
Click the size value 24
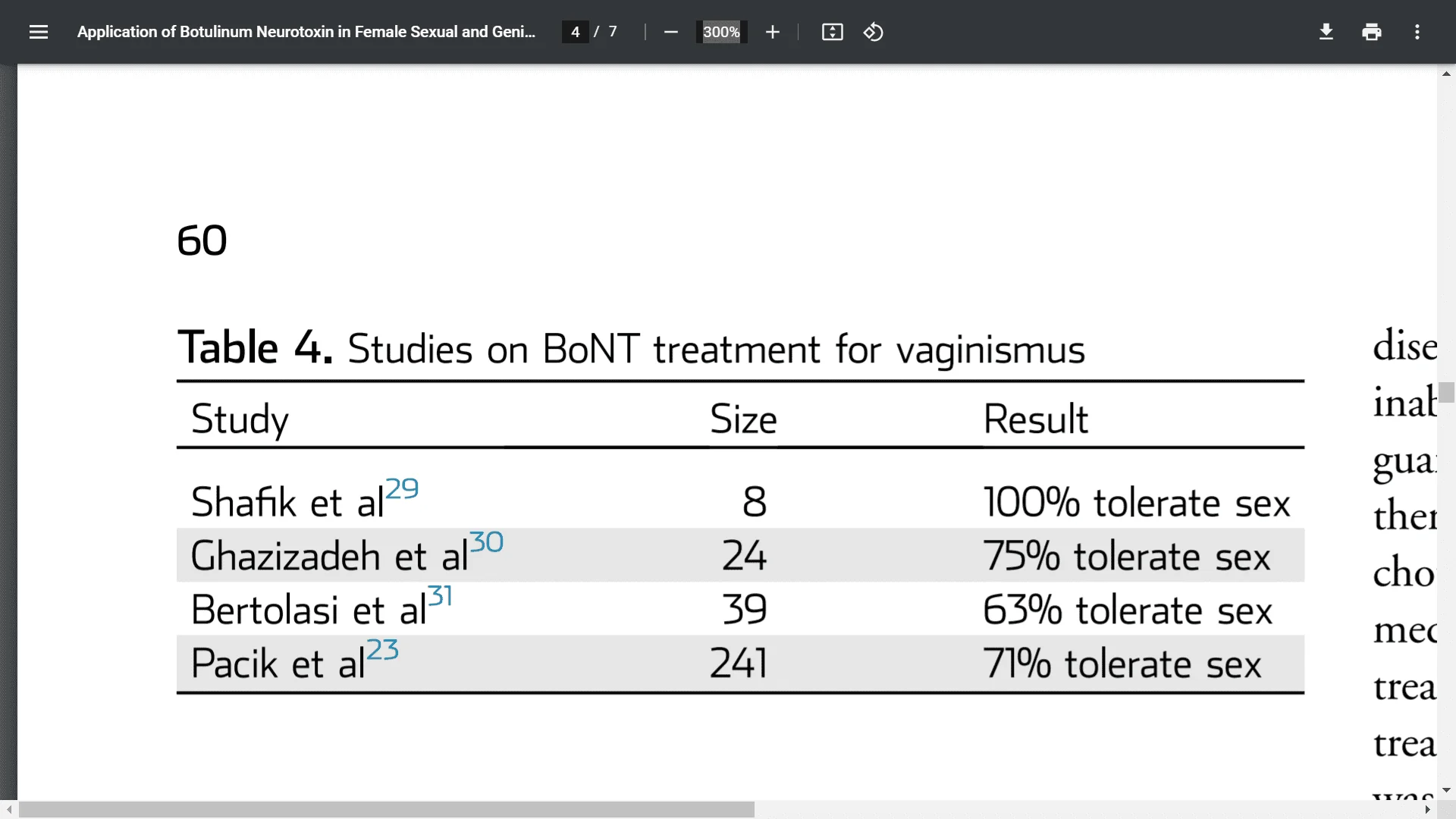745,556
